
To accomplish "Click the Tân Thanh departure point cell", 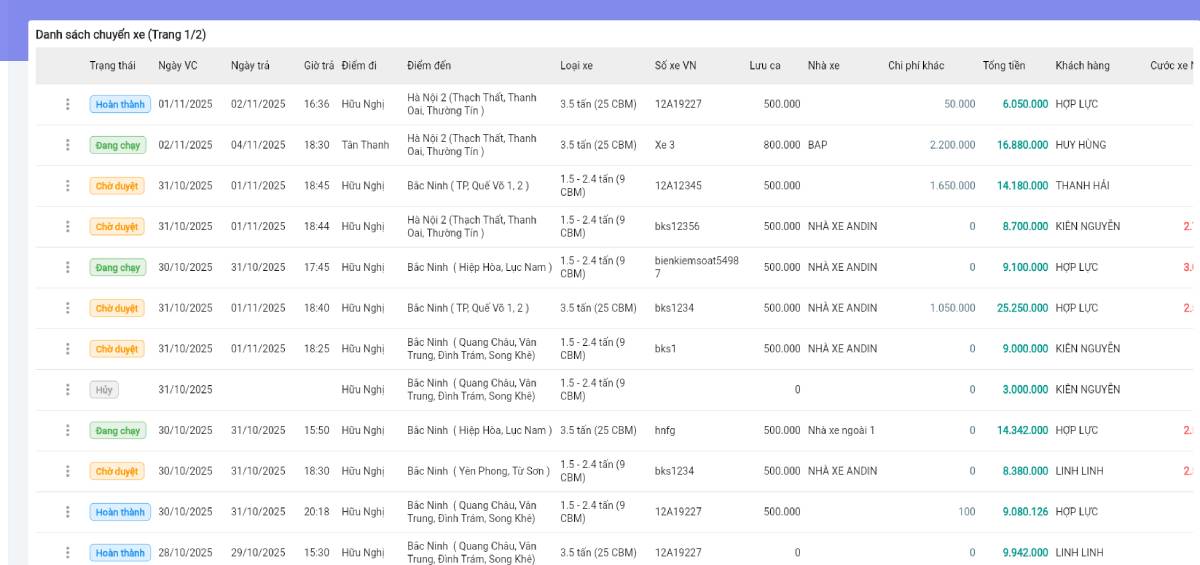I will [365, 145].
